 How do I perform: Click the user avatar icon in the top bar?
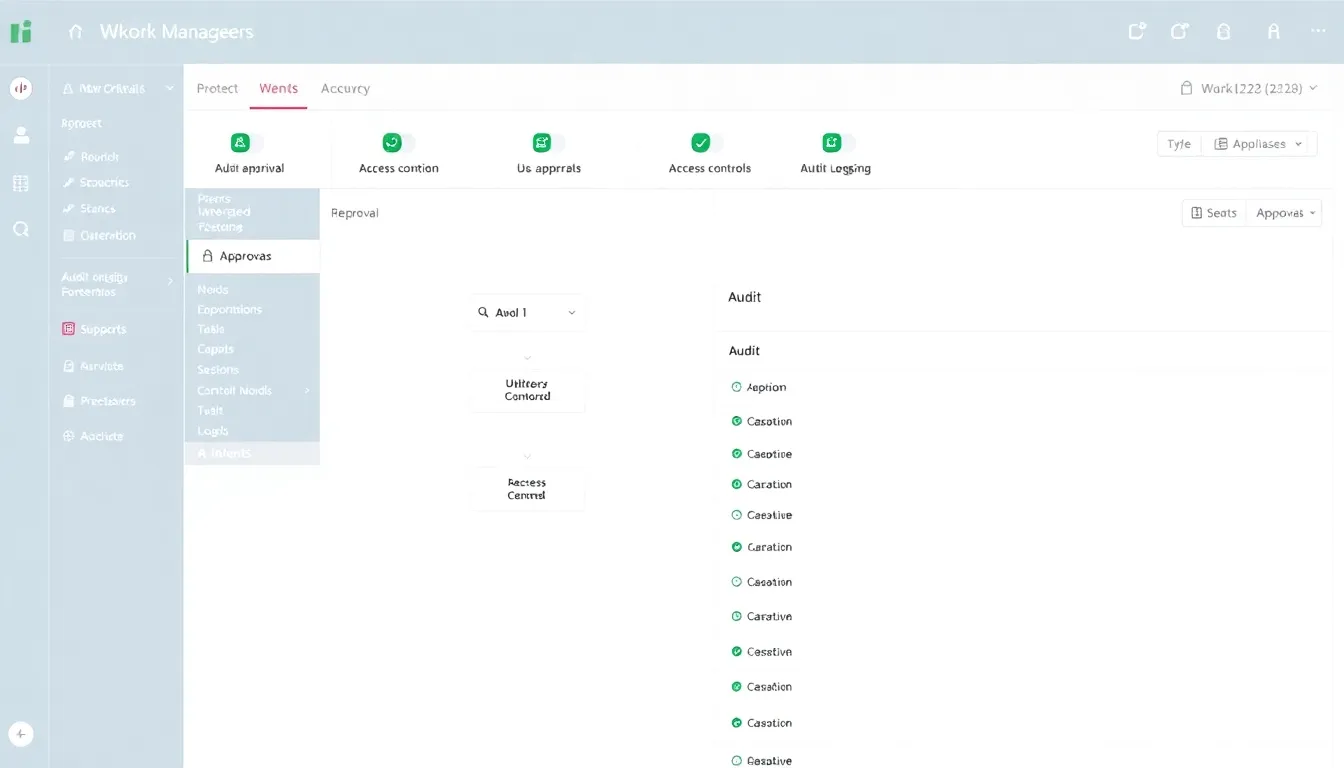(x=1273, y=31)
